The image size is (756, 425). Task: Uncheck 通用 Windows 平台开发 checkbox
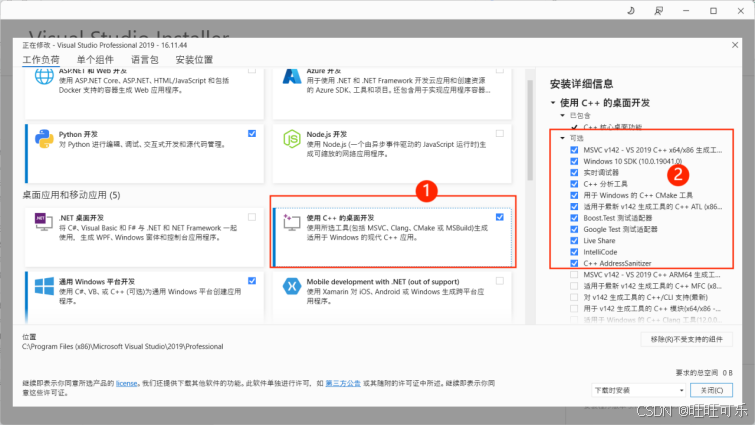252,281
